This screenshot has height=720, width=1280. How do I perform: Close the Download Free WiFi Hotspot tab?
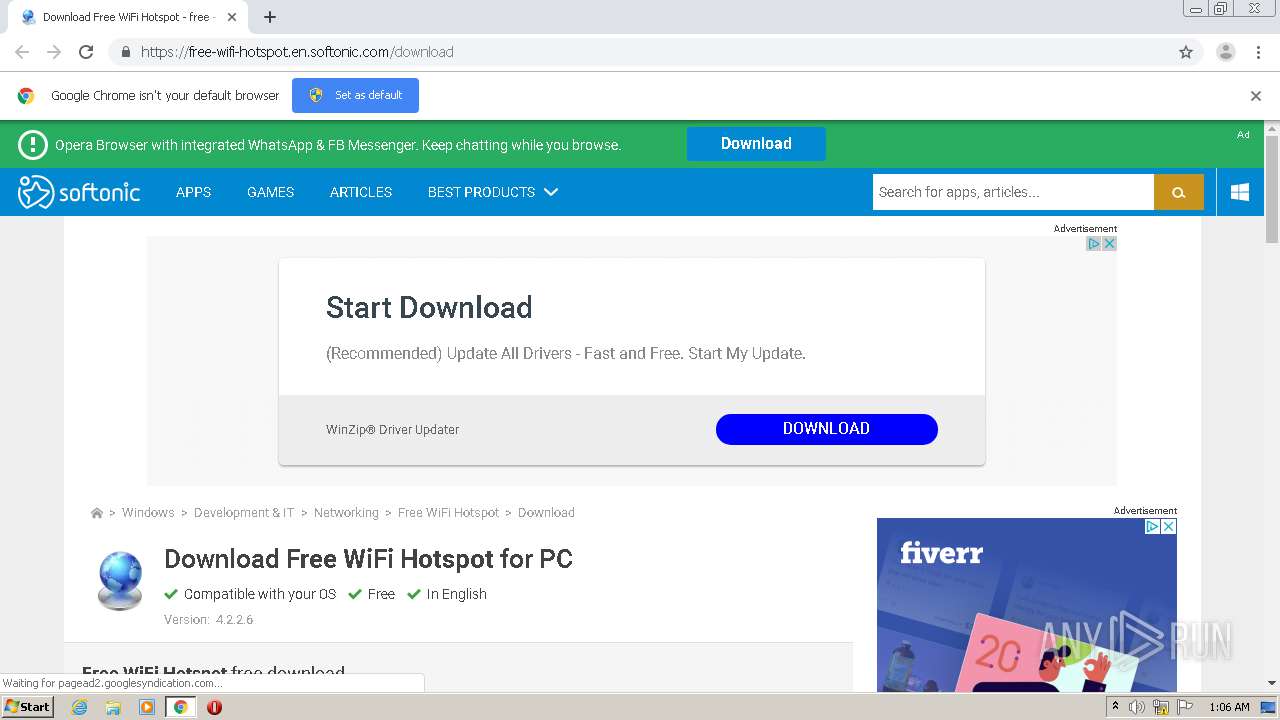232,17
